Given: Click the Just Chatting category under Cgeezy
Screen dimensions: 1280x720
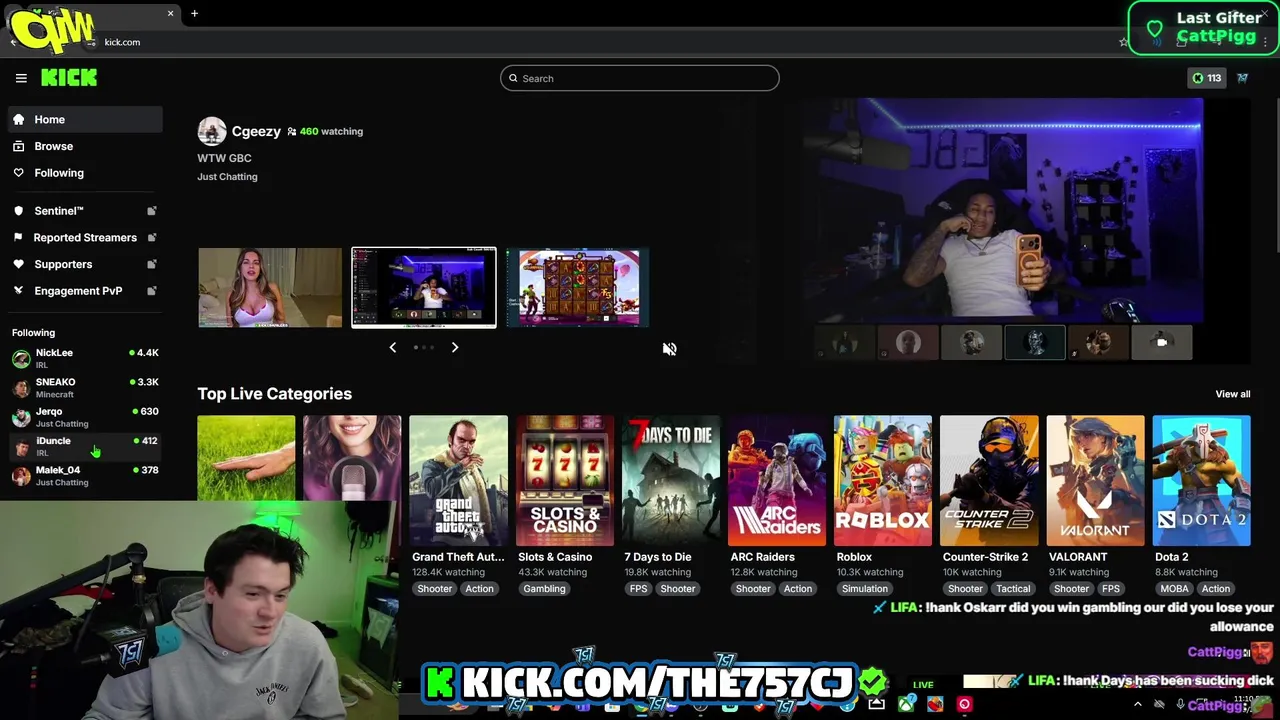Looking at the screenshot, I should [227, 176].
